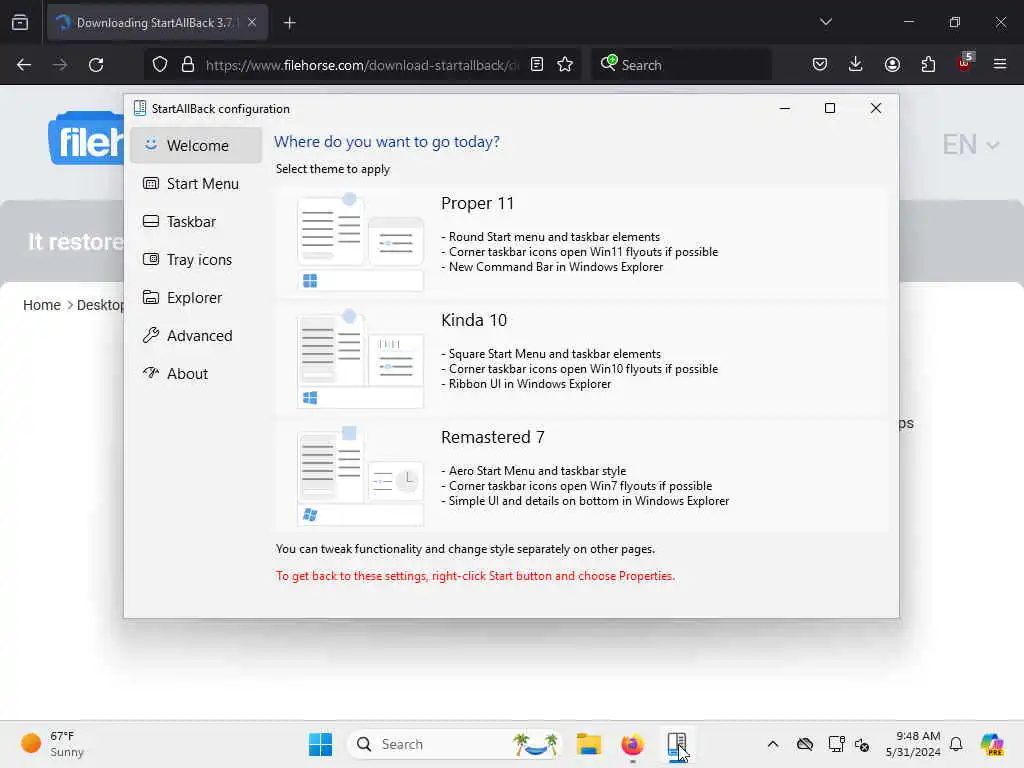Apply the Kinda 10 theme
The width and height of the screenshot is (1024, 768).
[581, 359]
